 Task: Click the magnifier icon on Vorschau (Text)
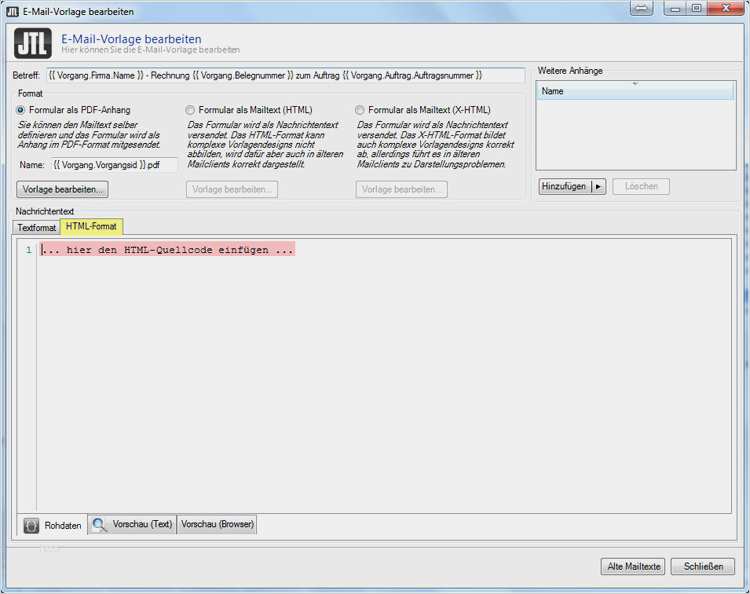pyautogui.click(x=99, y=524)
